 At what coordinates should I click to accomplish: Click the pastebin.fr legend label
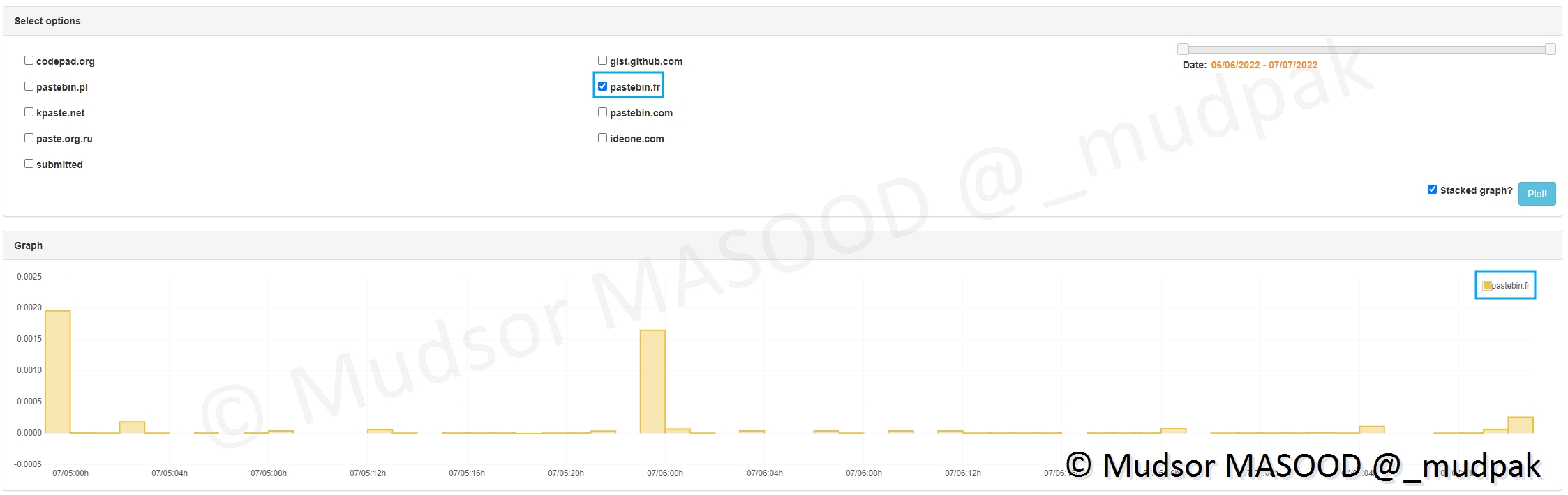tap(1510, 286)
